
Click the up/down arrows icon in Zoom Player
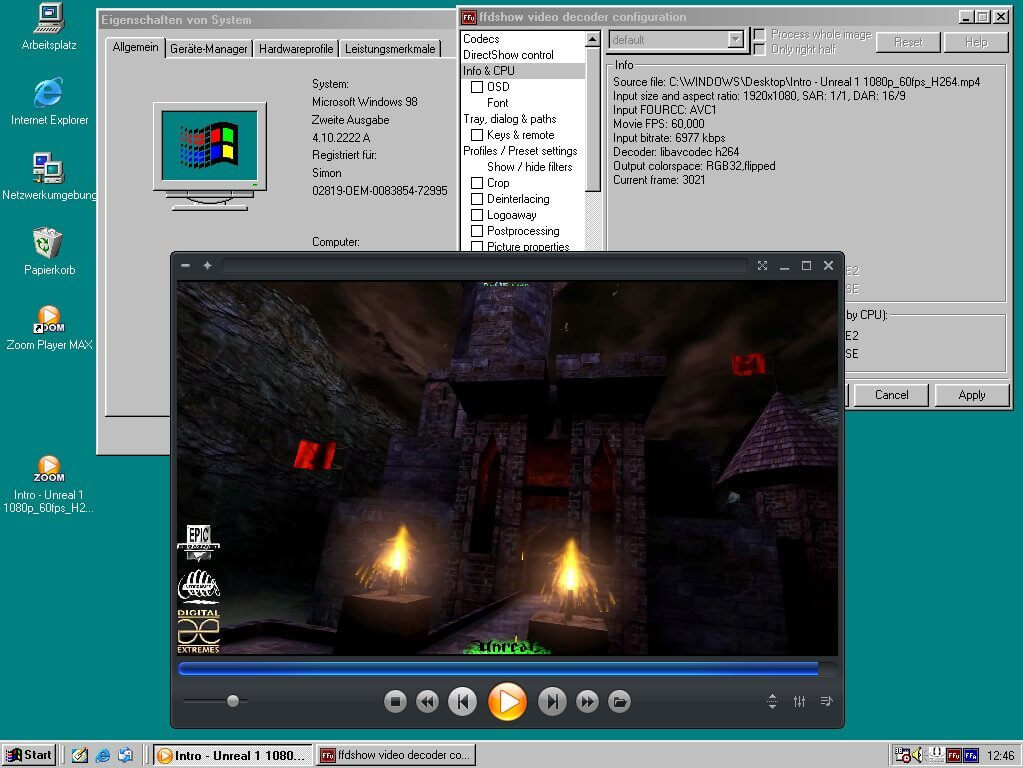[x=772, y=701]
